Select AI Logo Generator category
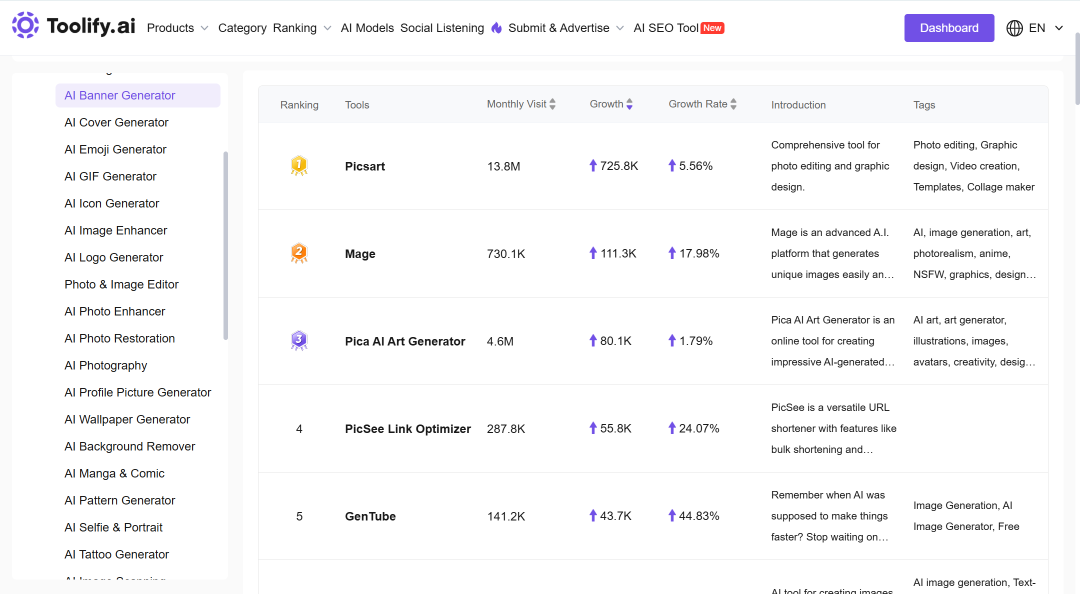This screenshot has height=594, width=1080. pyautogui.click(x=114, y=257)
